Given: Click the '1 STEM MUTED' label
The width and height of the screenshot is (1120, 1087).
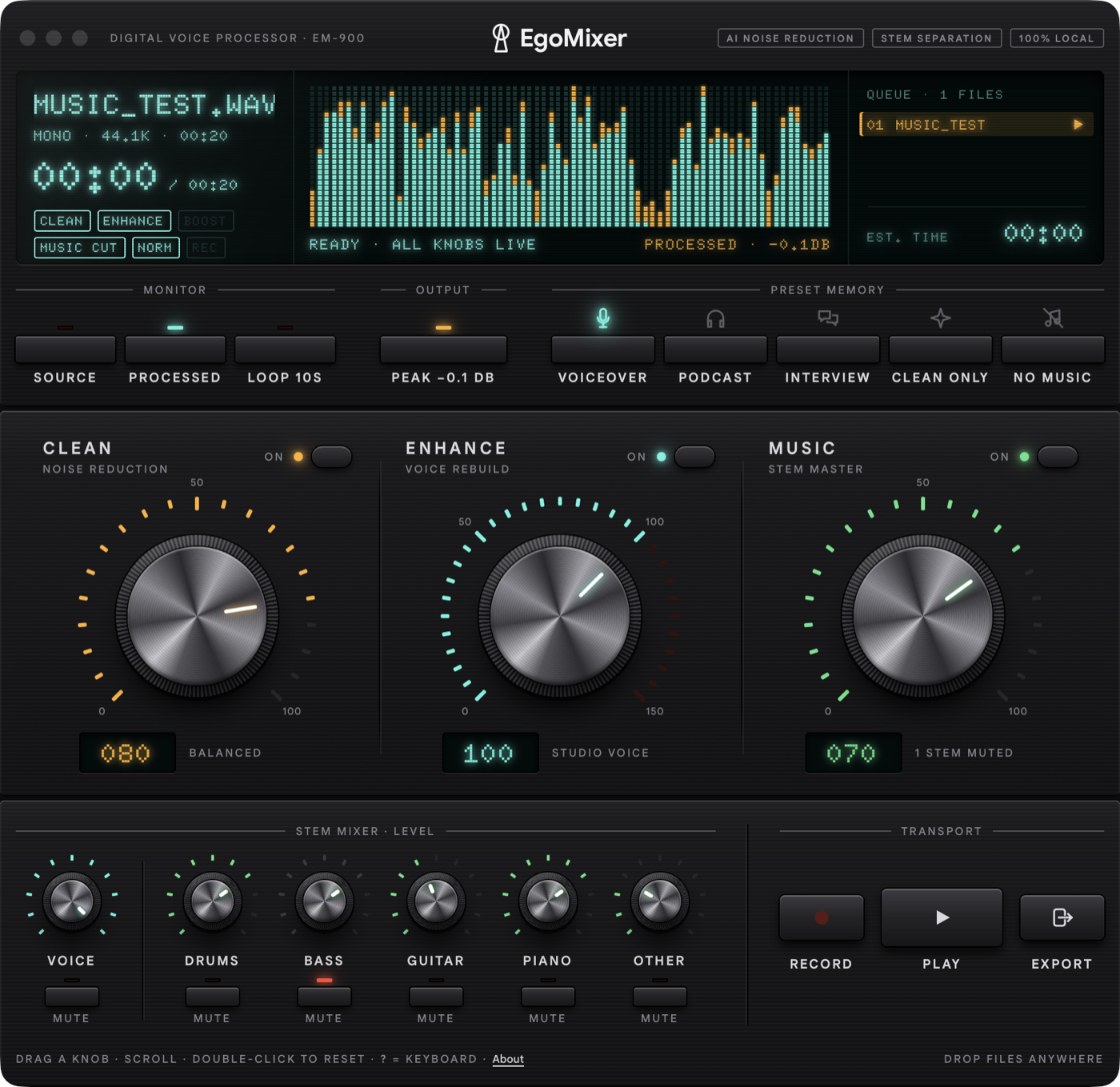Looking at the screenshot, I should point(964,753).
